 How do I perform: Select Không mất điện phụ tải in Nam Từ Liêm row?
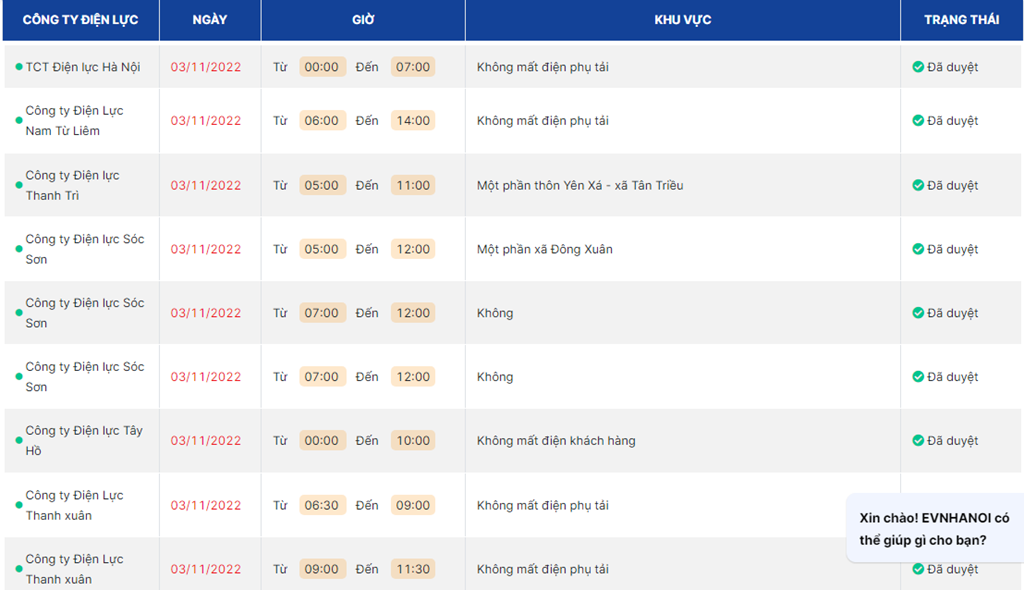[x=543, y=120]
